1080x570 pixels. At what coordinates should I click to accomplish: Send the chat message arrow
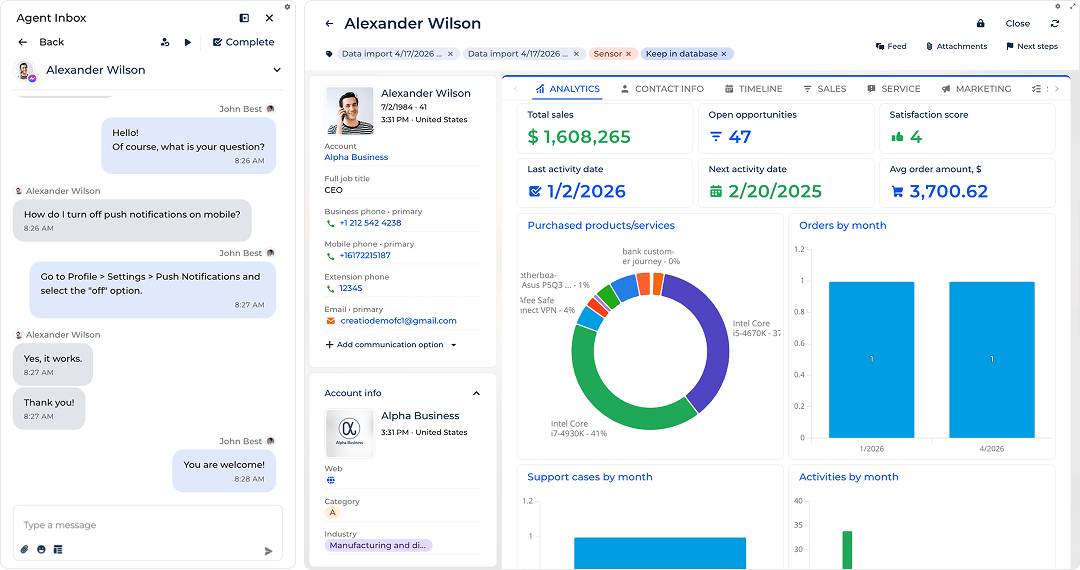(268, 551)
